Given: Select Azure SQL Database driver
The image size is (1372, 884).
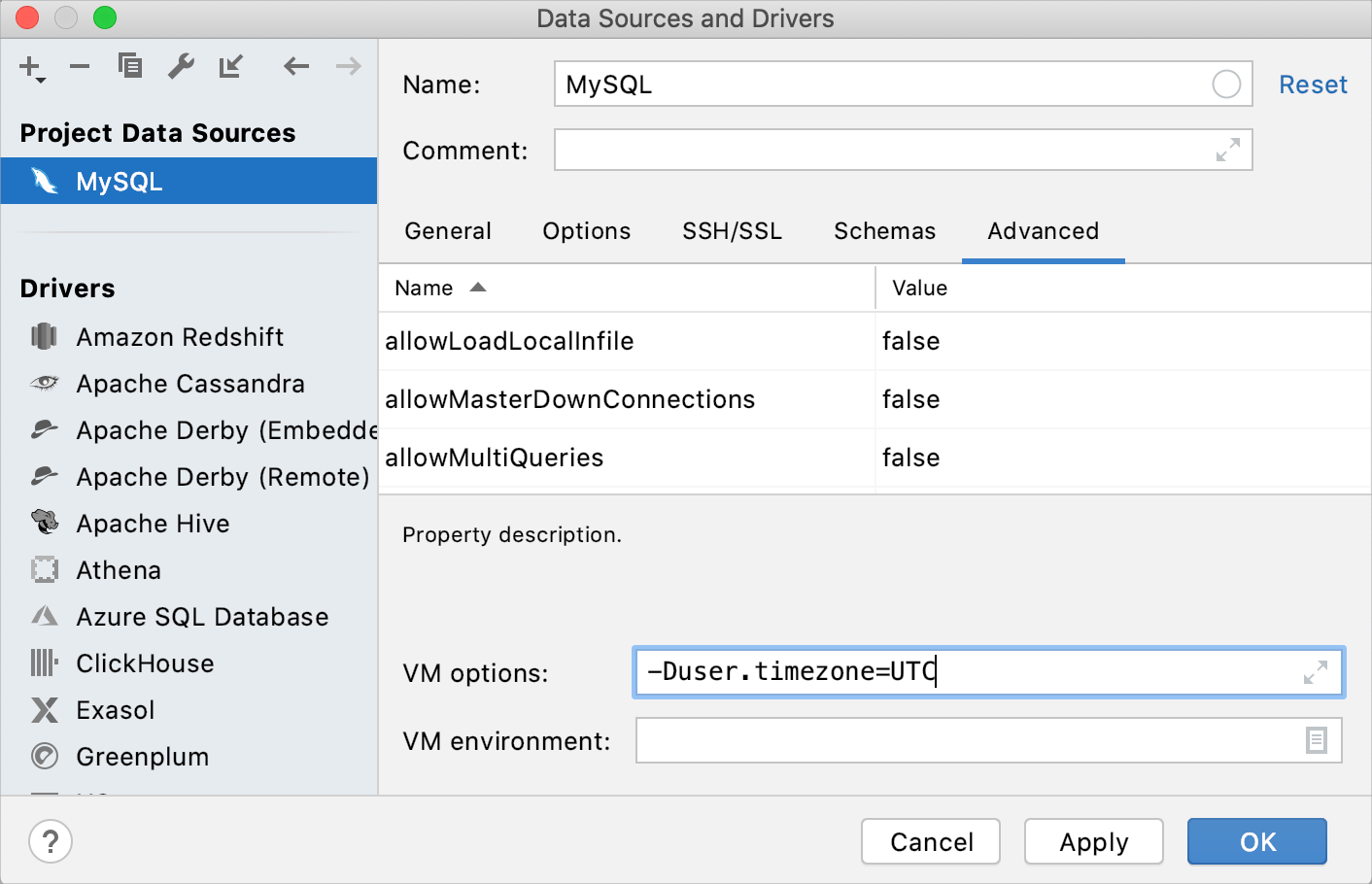Looking at the screenshot, I should coord(189,616).
